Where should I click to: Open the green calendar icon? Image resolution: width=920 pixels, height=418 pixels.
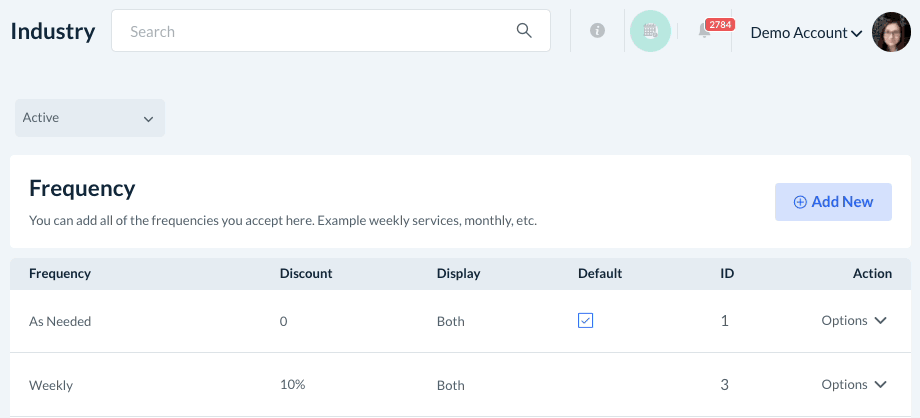[650, 32]
